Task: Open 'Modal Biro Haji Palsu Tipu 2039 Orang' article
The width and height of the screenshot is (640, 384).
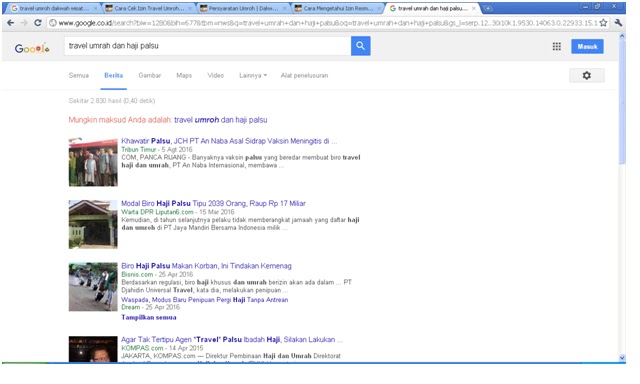Action: [x=213, y=203]
